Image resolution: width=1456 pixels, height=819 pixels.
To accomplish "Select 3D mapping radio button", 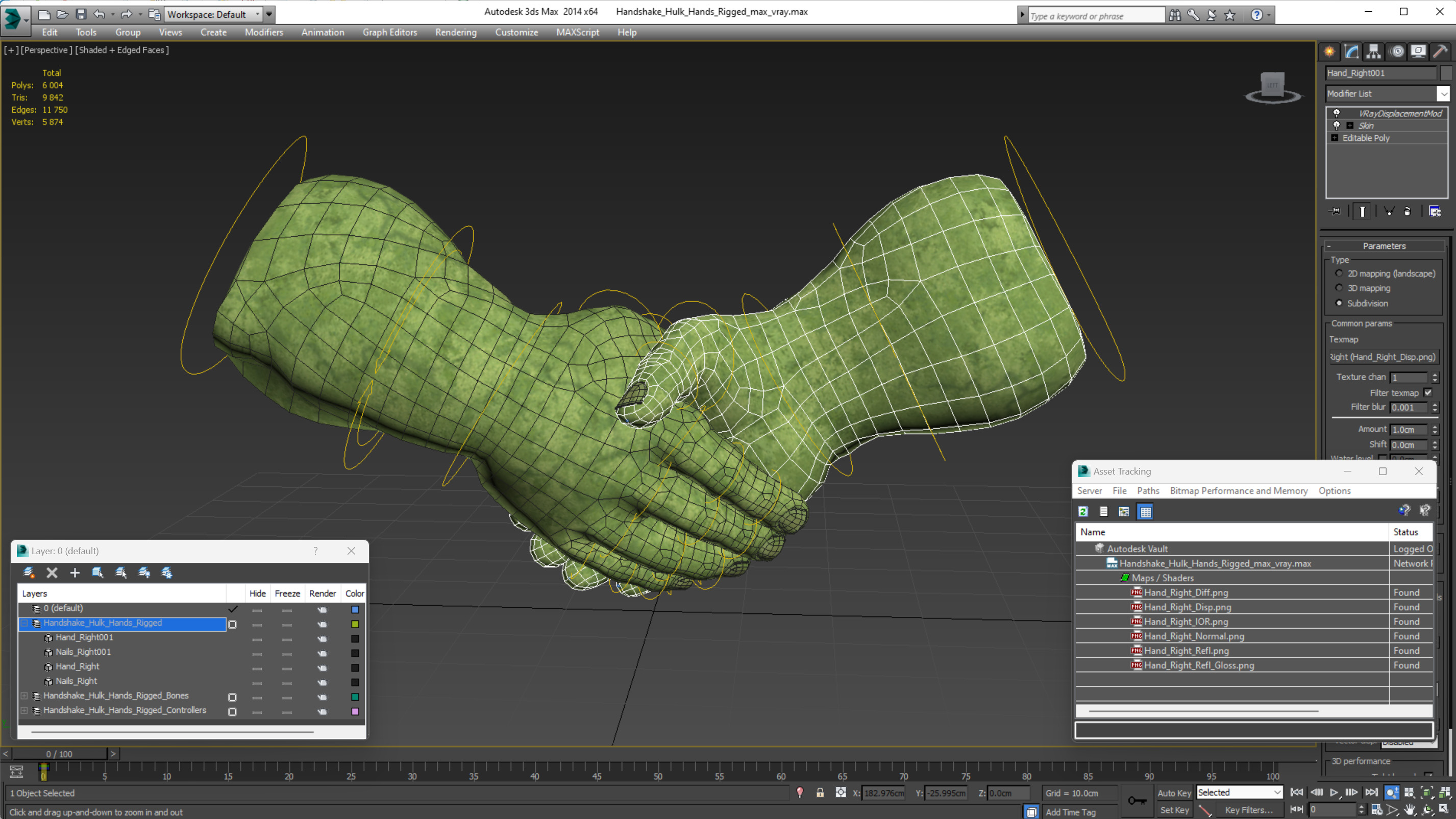I will click(1339, 288).
